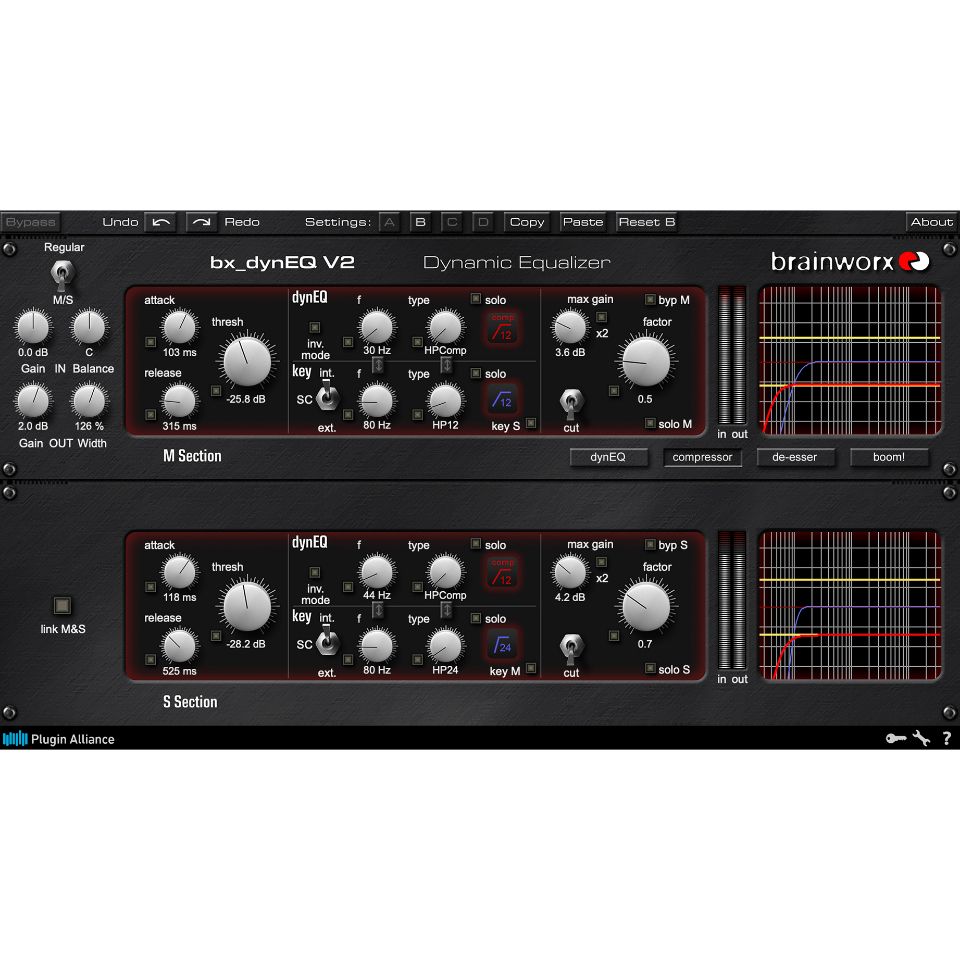Click the S Section 44 Hz frequency knob

coord(377,572)
